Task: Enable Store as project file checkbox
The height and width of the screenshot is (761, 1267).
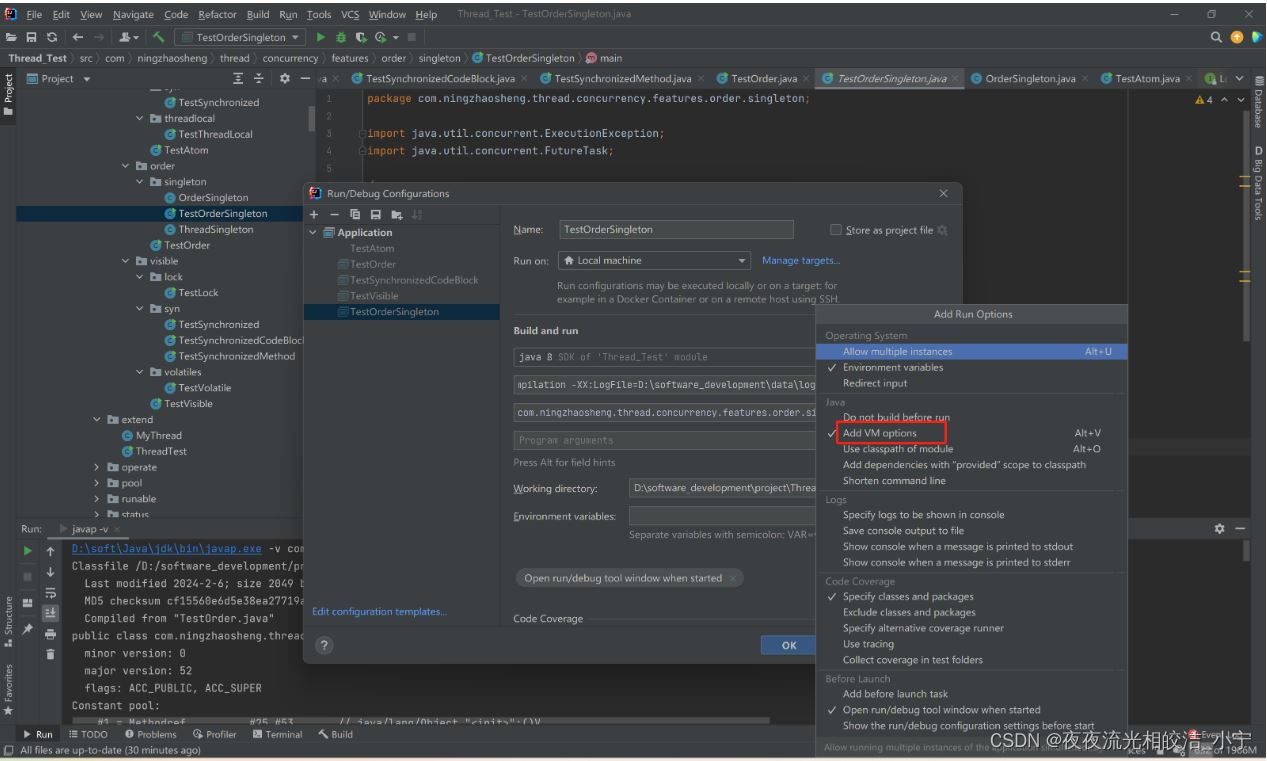Action: click(836, 230)
